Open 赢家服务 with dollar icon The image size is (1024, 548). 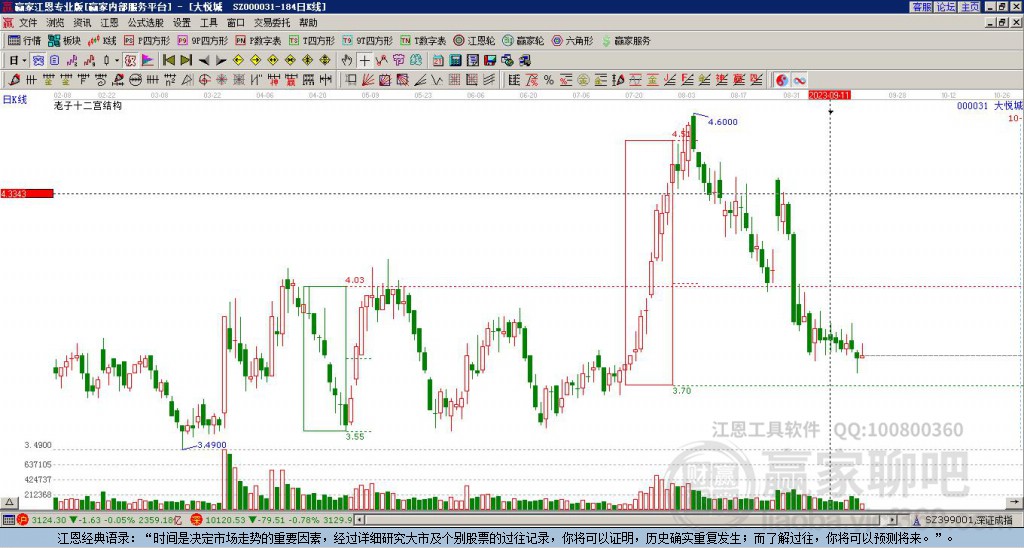tap(626, 40)
